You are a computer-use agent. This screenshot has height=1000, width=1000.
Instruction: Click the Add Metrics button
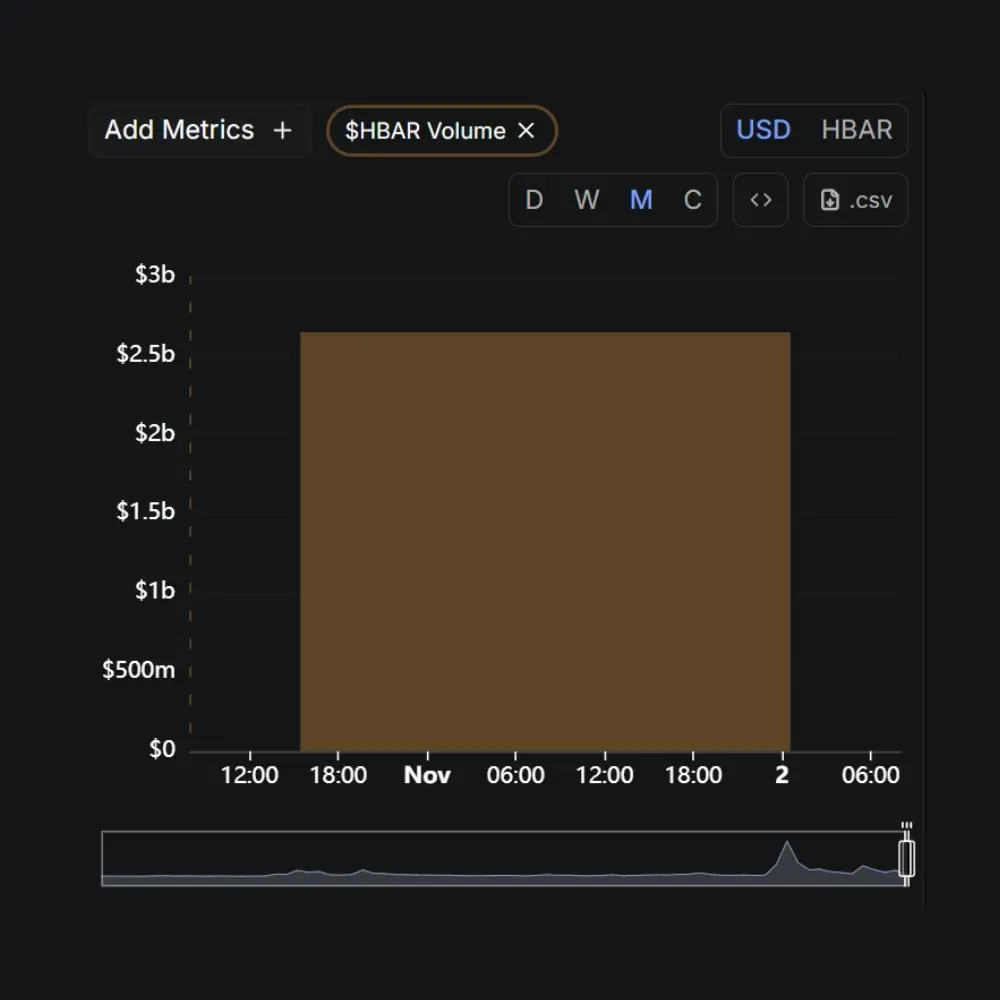pyautogui.click(x=199, y=130)
